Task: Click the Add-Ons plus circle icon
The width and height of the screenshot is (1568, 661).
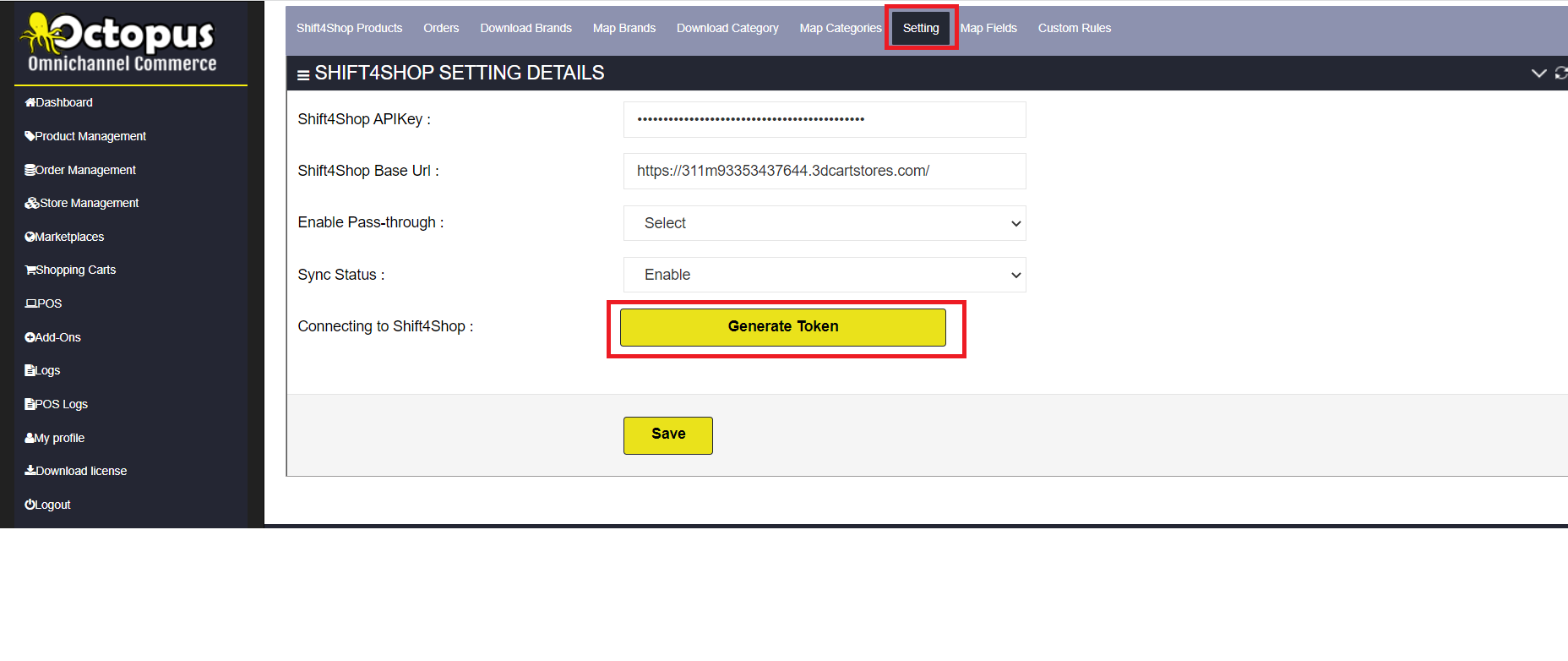Action: pos(30,337)
